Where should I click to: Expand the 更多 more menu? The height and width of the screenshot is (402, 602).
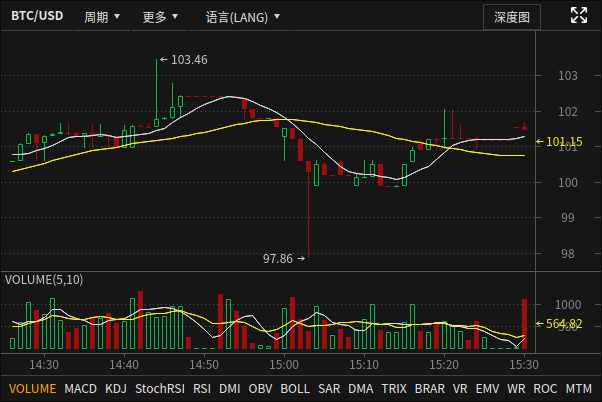click(160, 17)
